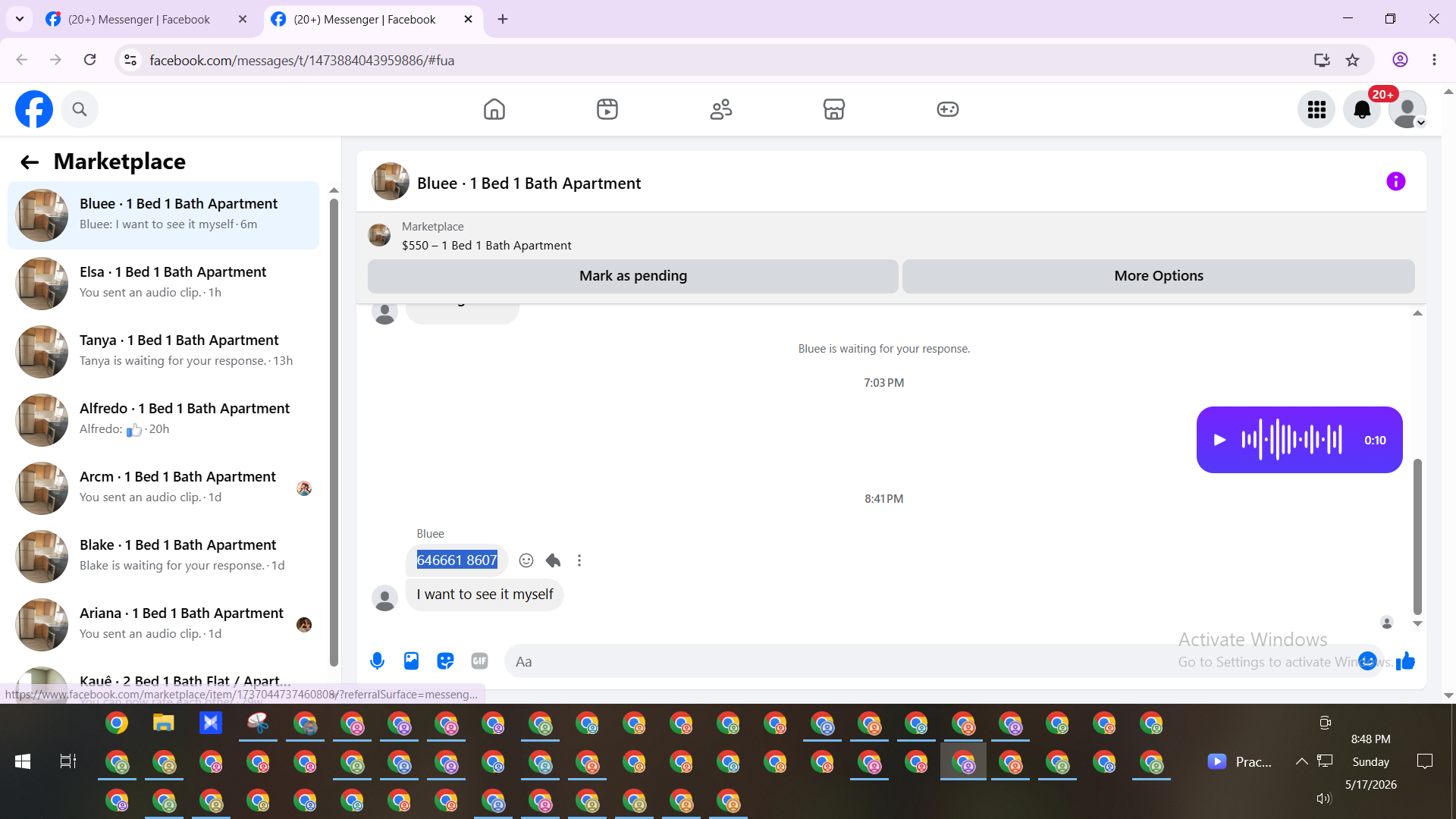Bookmark this page with star icon
This screenshot has height=819, width=1456.
pos(1352,60)
